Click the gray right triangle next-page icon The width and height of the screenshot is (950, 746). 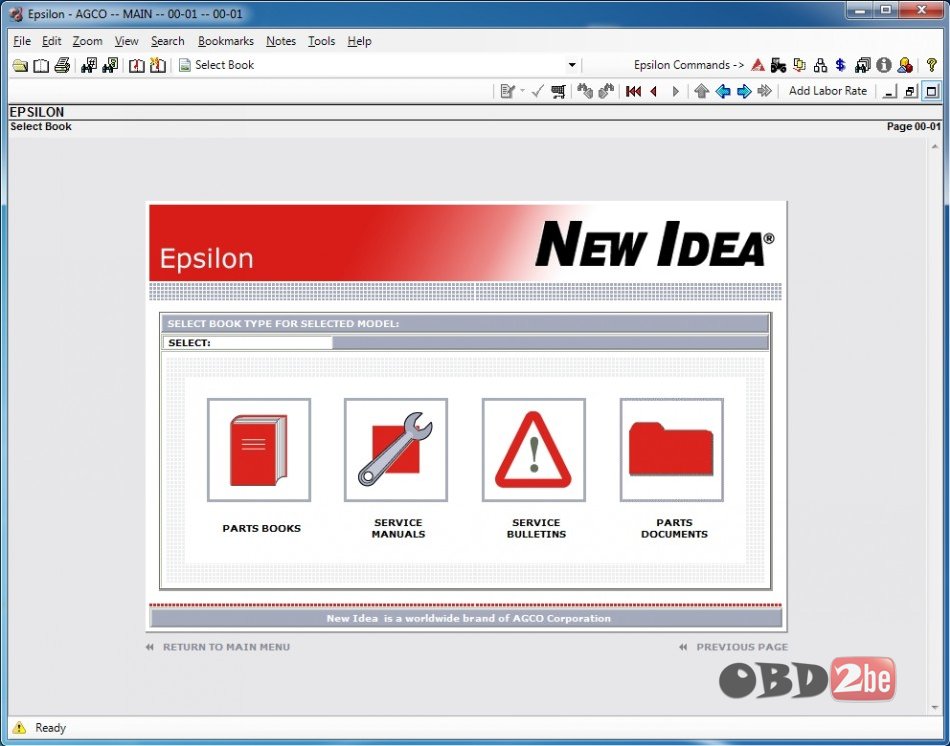pos(676,92)
